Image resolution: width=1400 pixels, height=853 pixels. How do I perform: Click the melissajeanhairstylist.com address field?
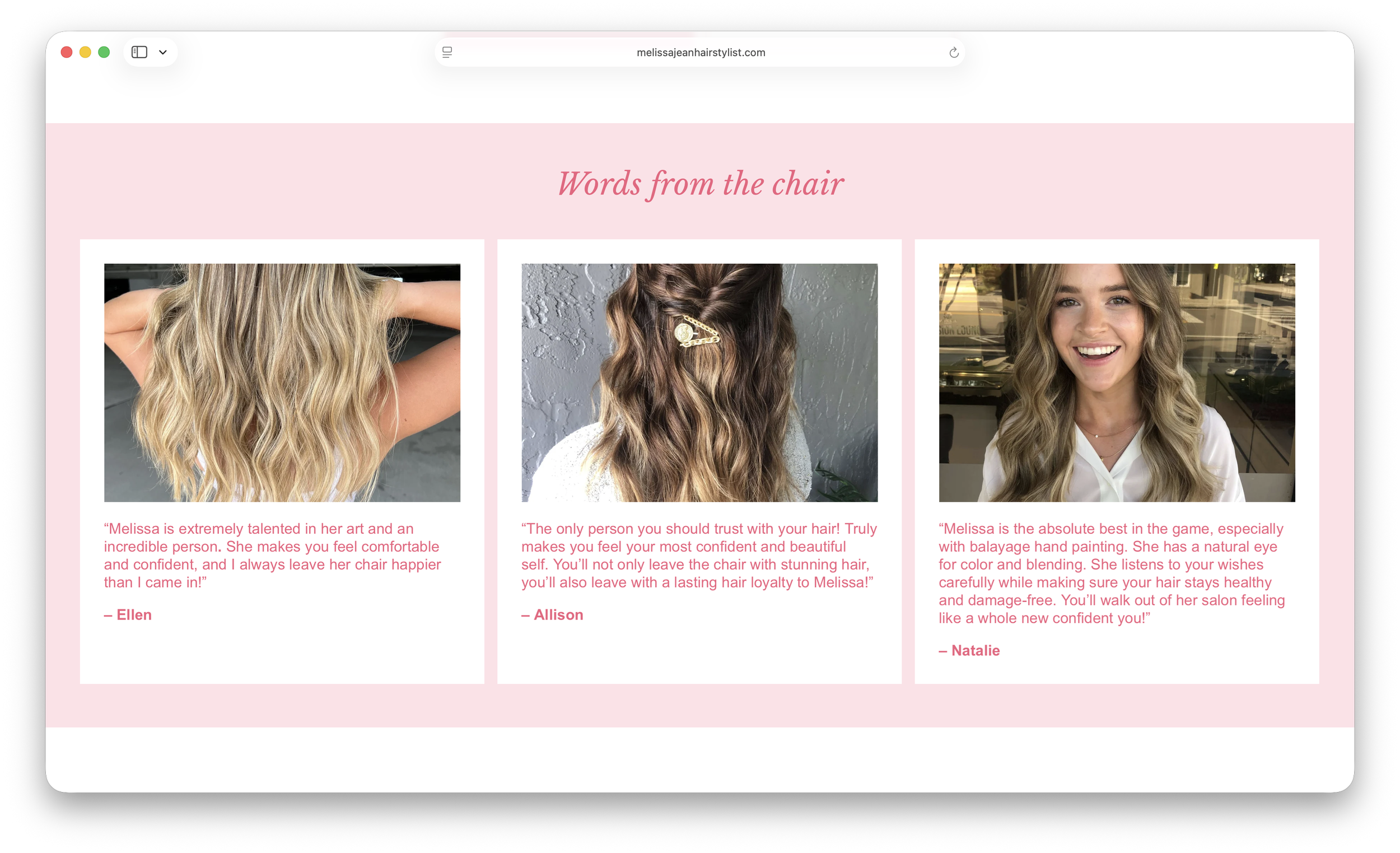[700, 52]
